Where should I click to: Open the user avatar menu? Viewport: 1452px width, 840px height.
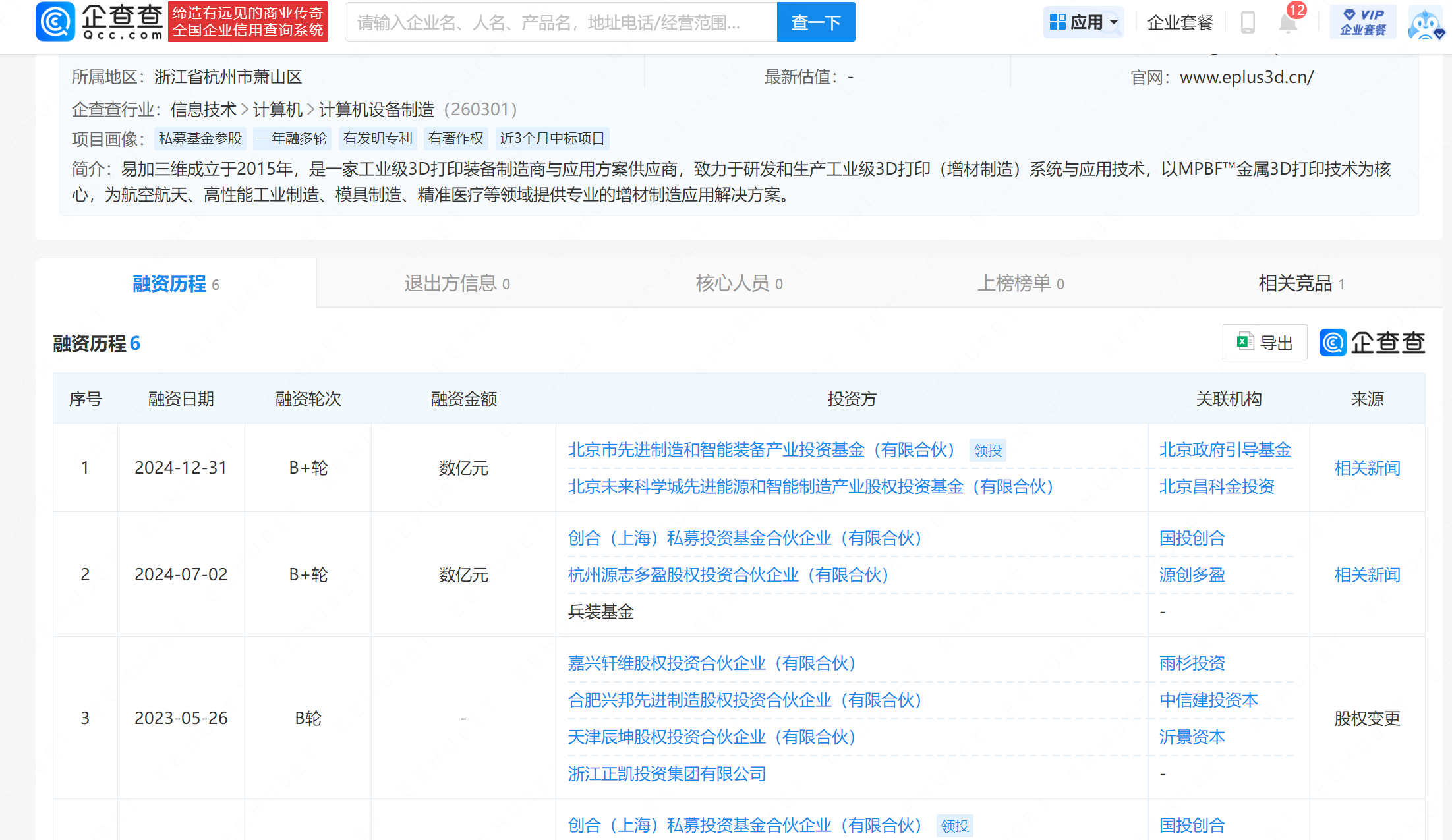click(x=1426, y=23)
